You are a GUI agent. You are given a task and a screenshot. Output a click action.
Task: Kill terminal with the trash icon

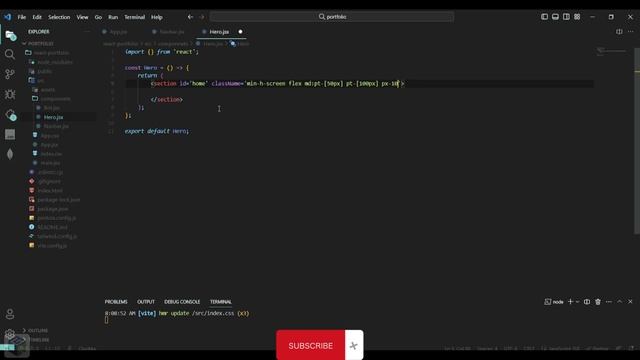[x=598, y=302]
